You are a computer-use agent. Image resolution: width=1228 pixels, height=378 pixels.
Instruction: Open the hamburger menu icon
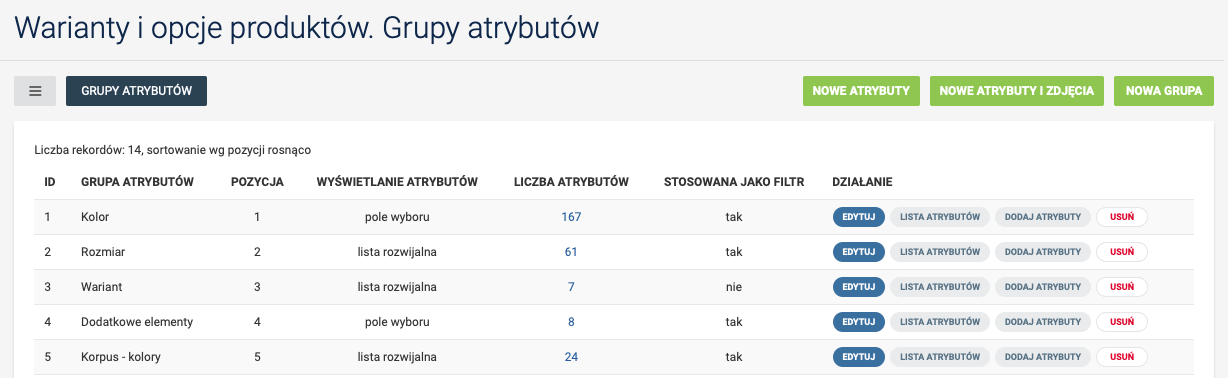[x=35, y=91]
